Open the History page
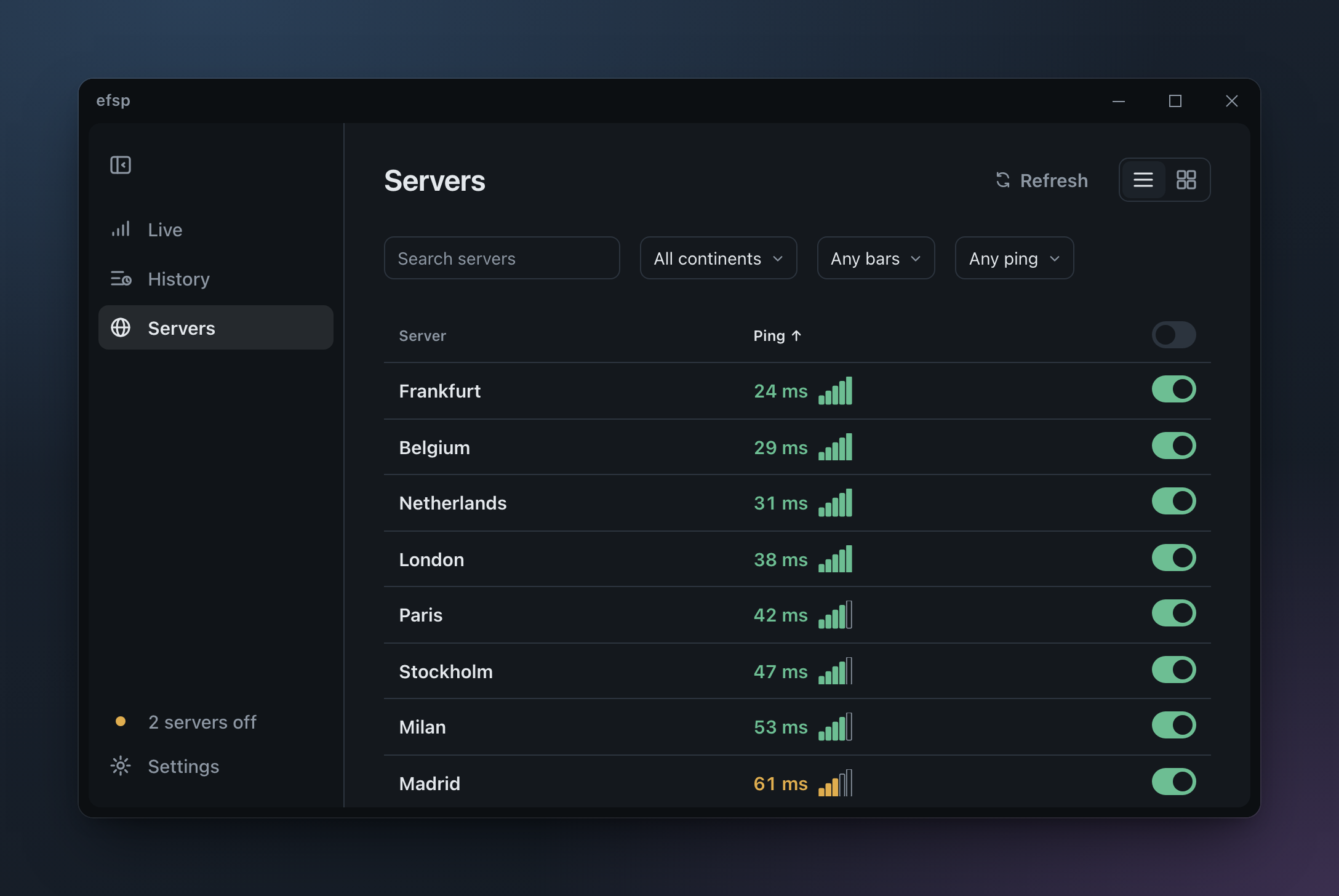 coord(215,279)
